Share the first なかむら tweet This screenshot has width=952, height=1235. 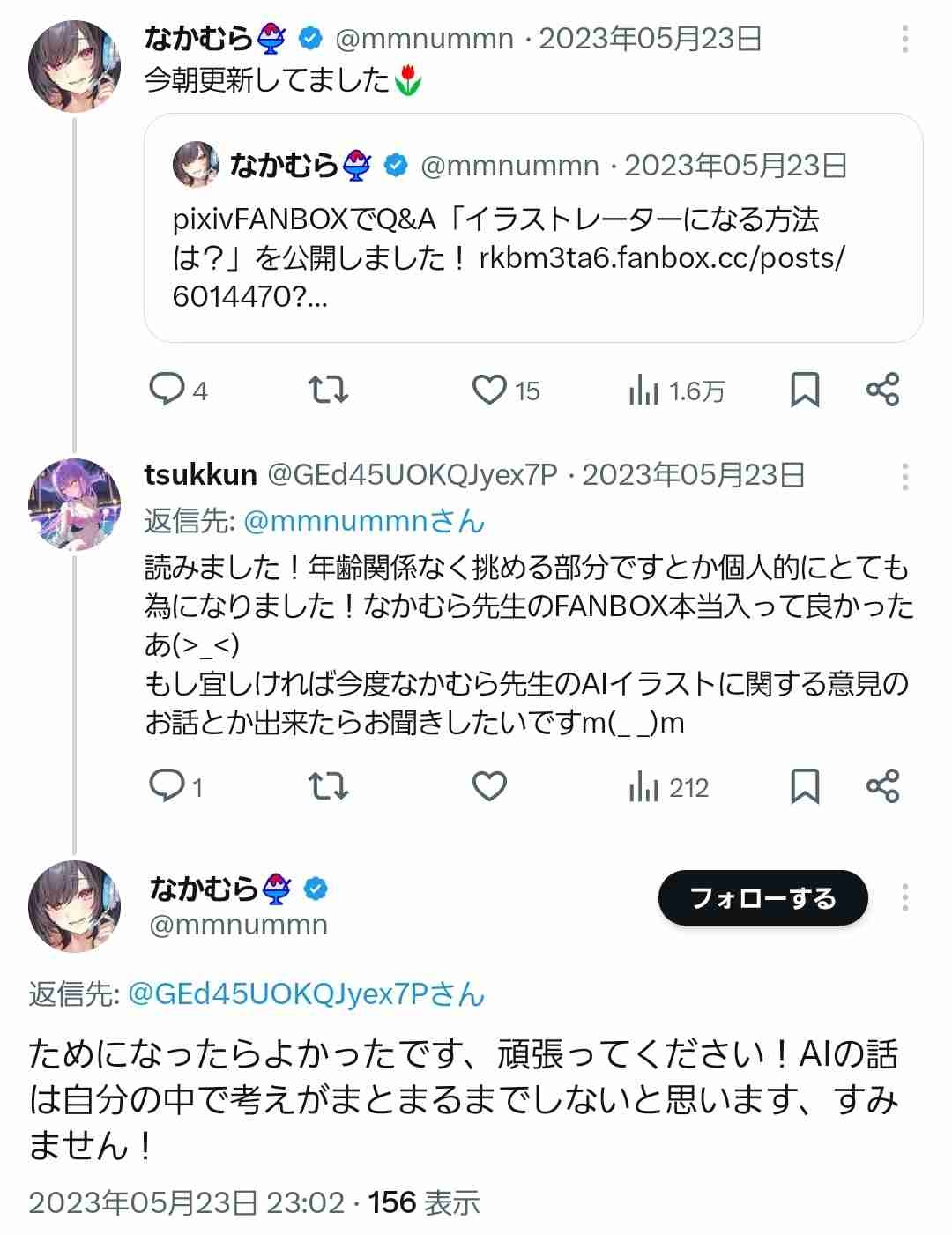coord(881,389)
